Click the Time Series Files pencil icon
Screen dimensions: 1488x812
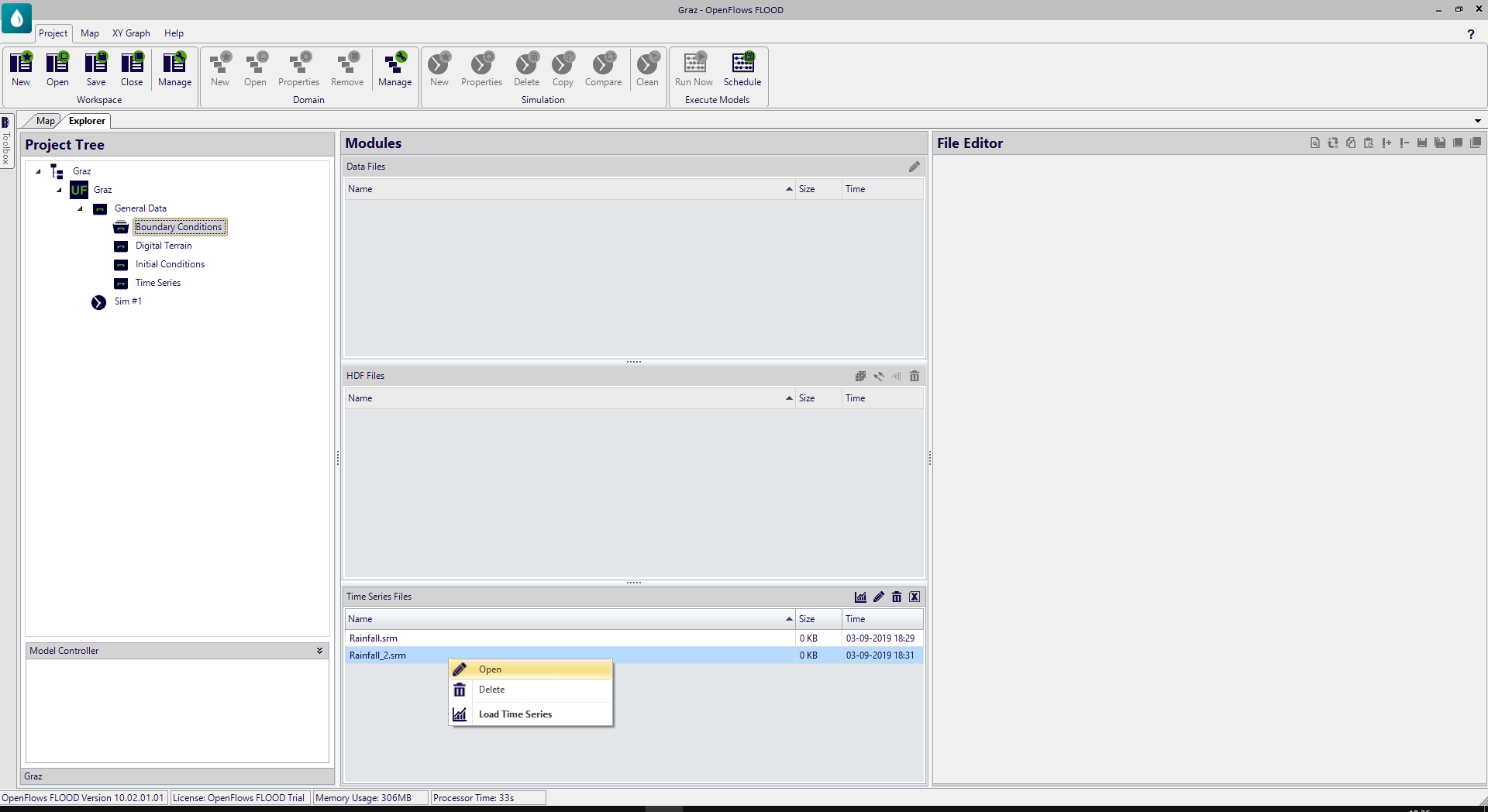[879, 597]
